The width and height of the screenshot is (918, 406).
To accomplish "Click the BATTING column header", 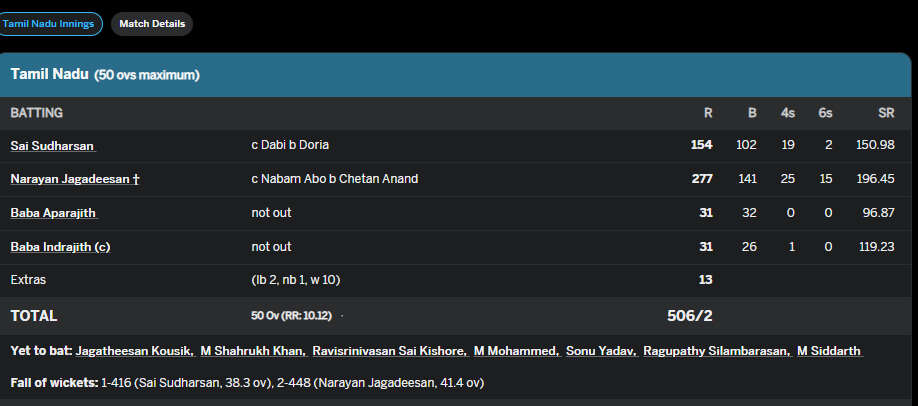I will [37, 113].
